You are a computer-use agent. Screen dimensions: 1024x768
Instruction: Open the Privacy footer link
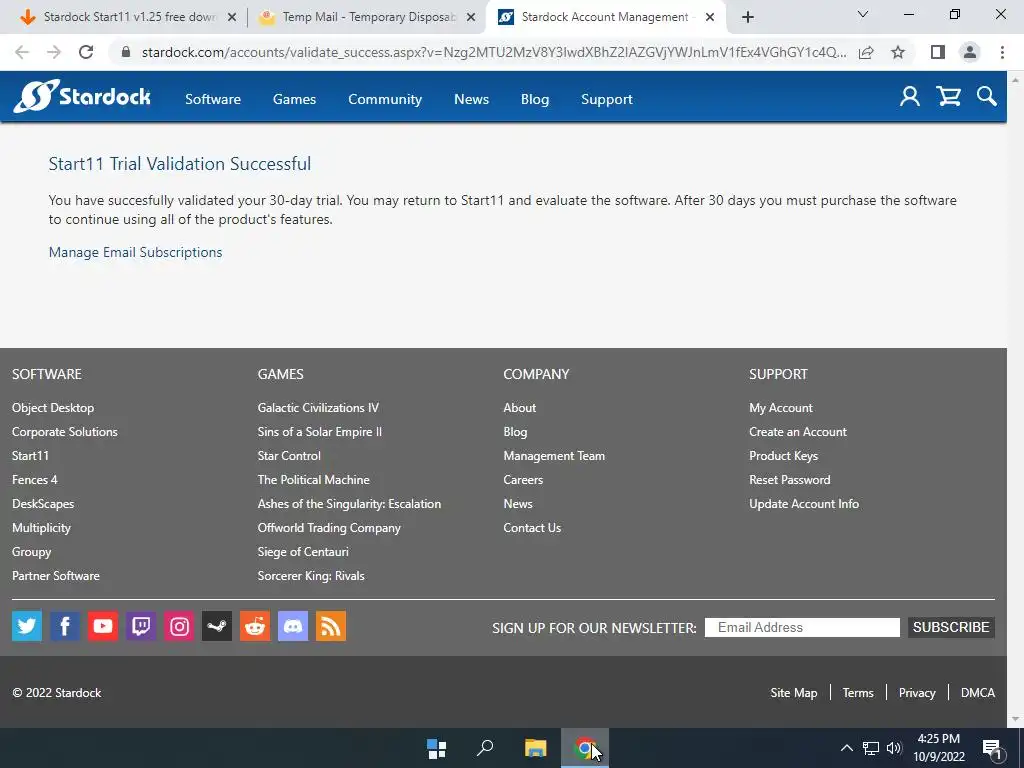(917, 693)
